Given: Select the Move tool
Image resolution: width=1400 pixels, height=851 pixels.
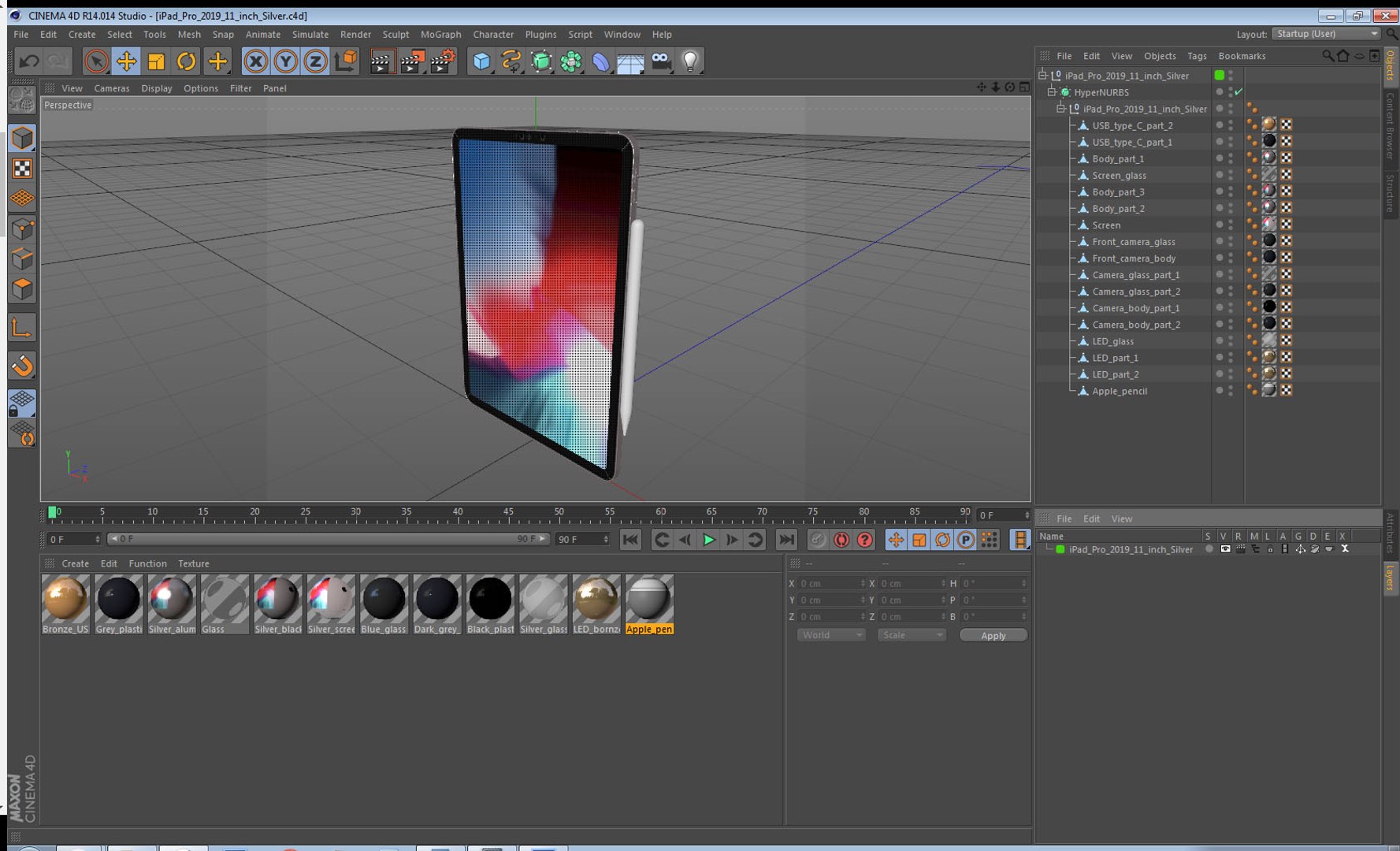Looking at the screenshot, I should click(126, 61).
